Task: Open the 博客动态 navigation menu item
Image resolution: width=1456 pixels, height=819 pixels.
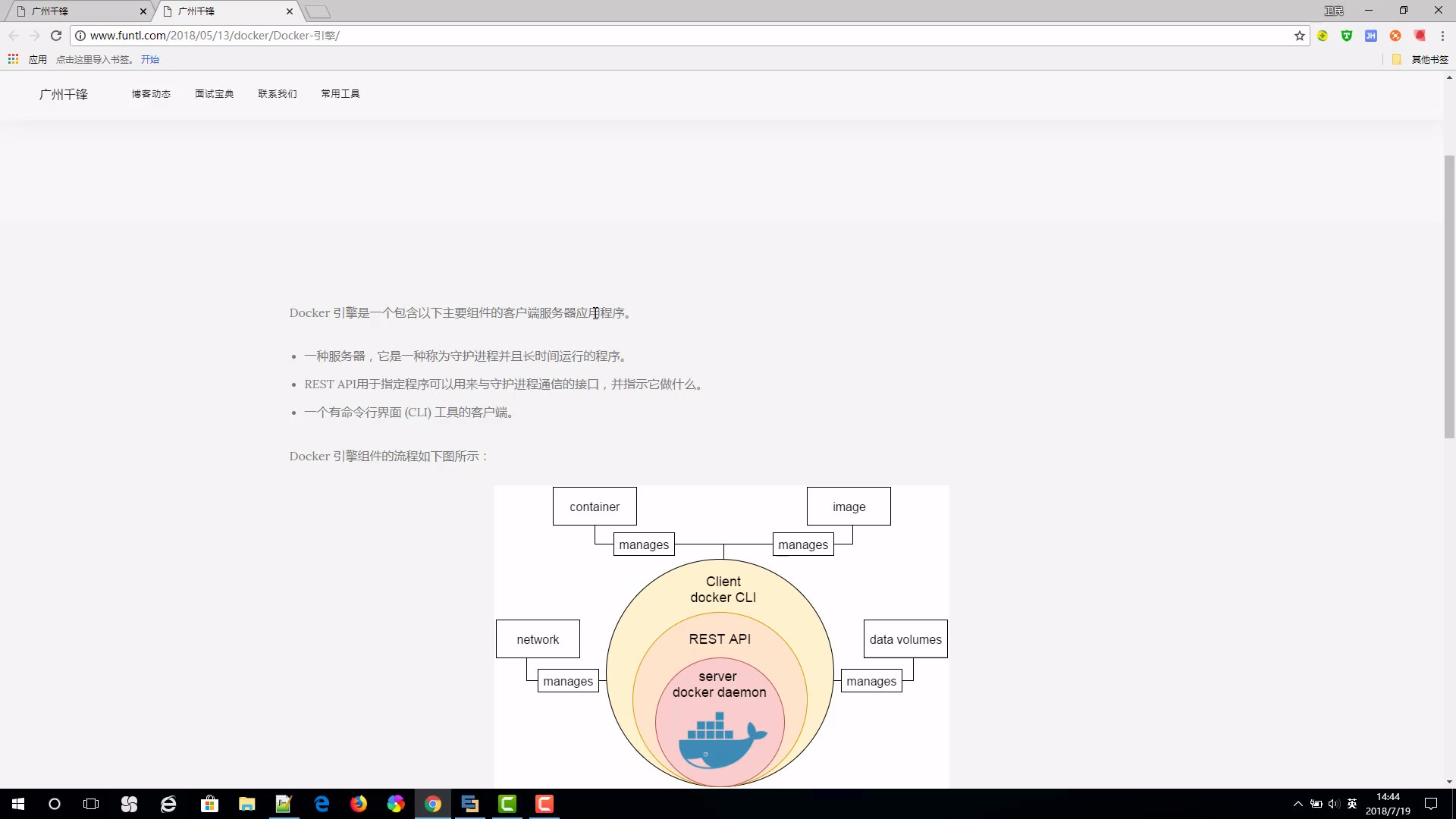Action: pyautogui.click(x=151, y=94)
